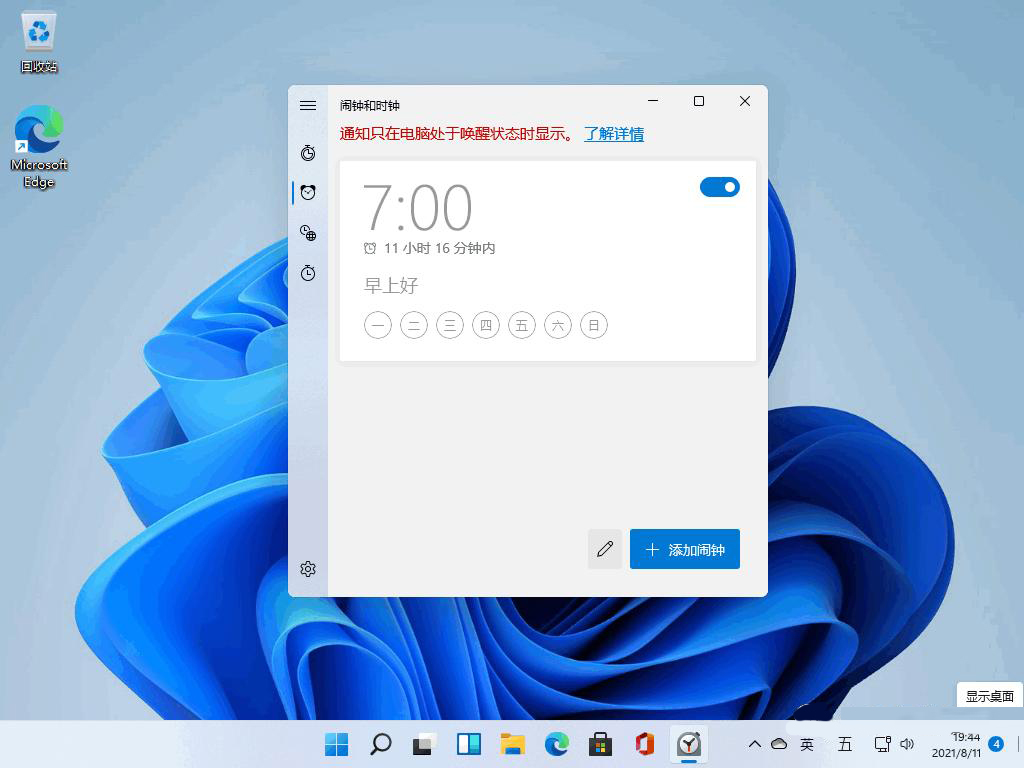Click the 11 小时 16 分钟内 text
Screen dimensions: 1024x768
pos(439,248)
